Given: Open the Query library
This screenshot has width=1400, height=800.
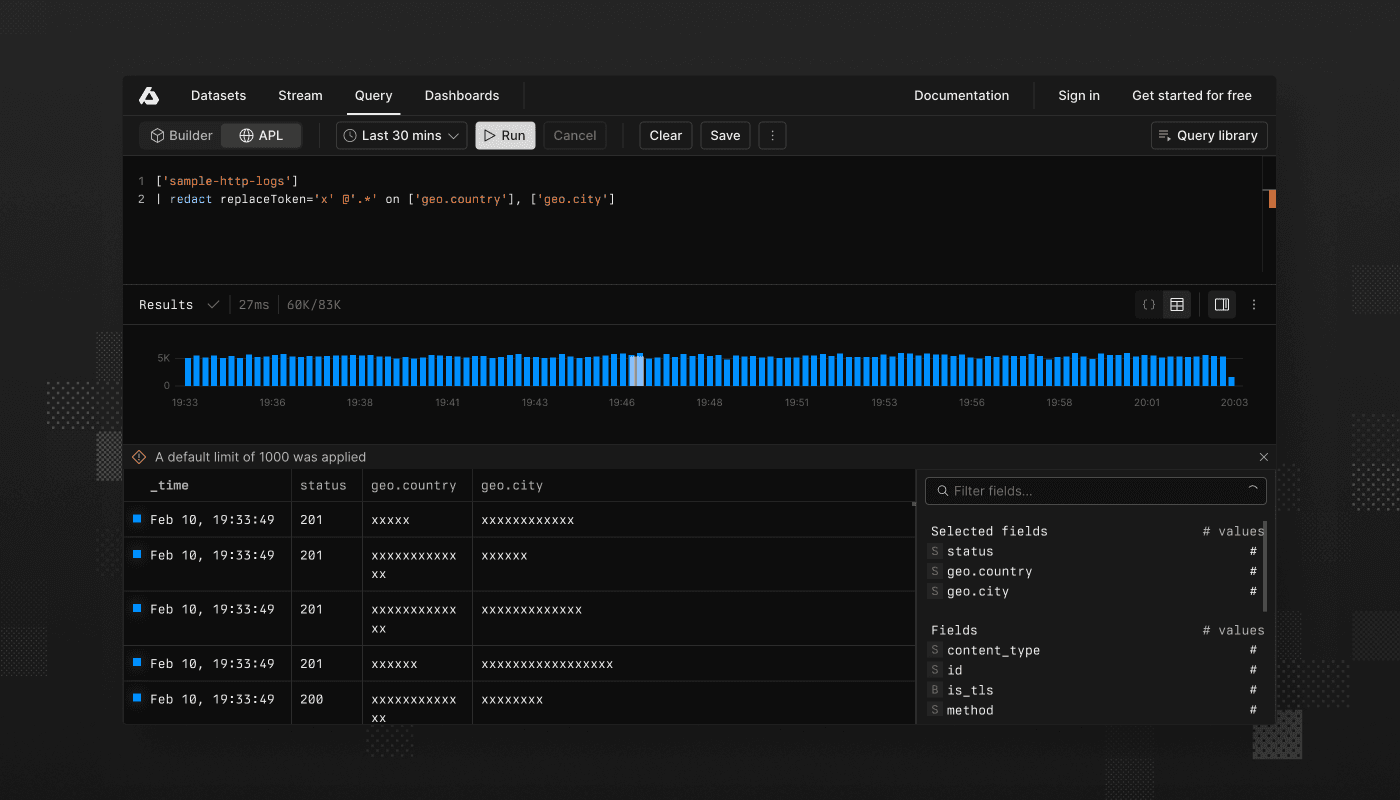Looking at the screenshot, I should (x=1208, y=135).
